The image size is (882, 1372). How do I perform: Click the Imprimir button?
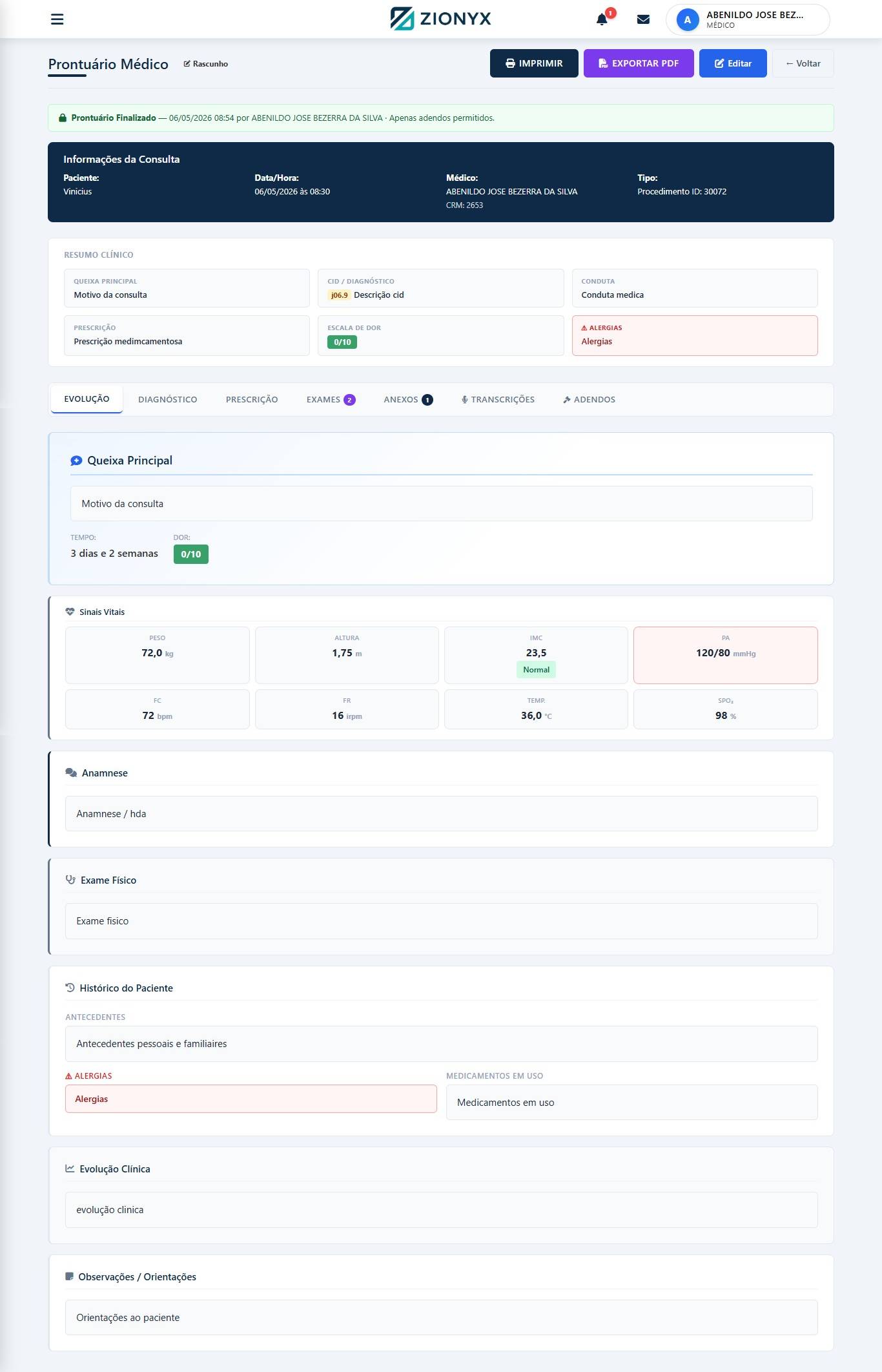(x=534, y=63)
